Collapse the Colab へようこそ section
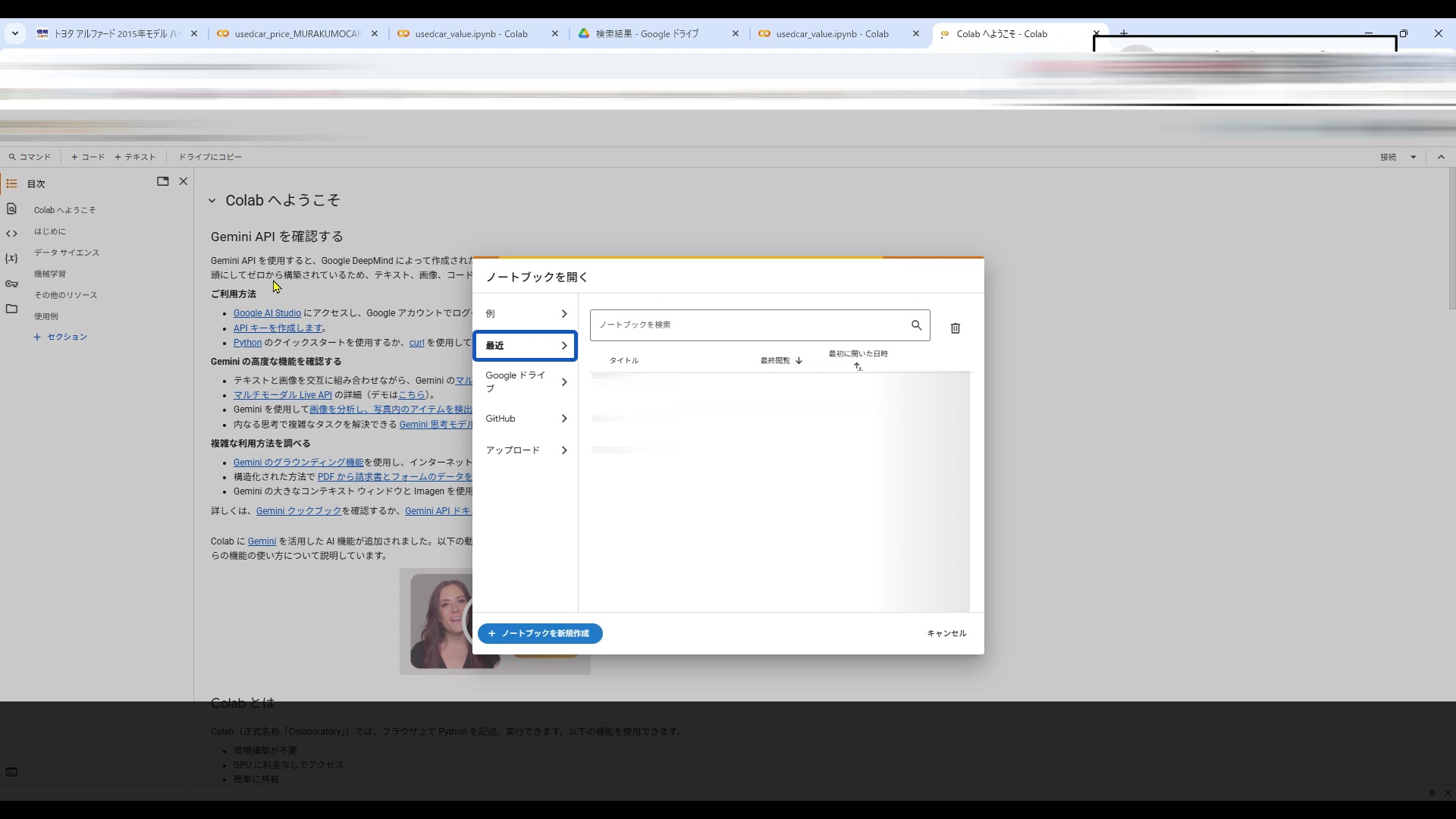The width and height of the screenshot is (1456, 819). 212,201
